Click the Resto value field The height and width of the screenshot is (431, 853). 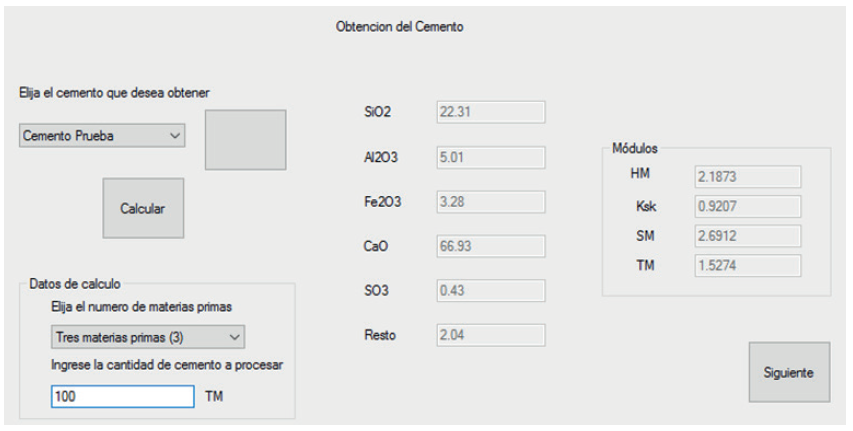tap(491, 335)
